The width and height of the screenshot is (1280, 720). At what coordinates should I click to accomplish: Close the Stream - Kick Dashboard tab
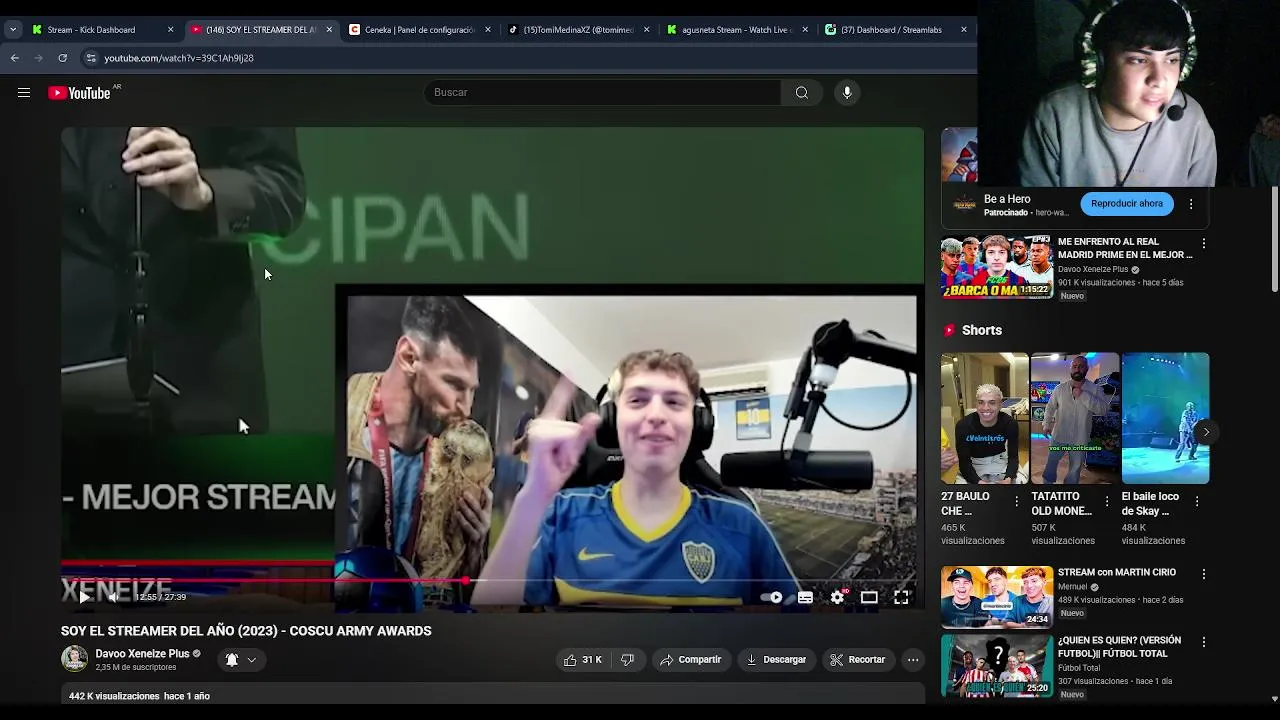(170, 30)
